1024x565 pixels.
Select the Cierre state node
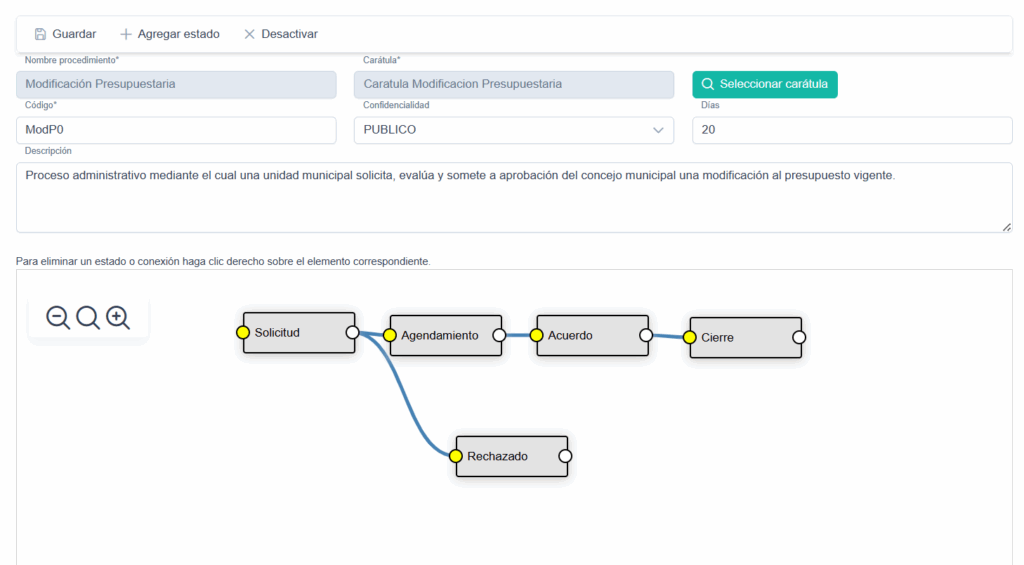tap(743, 338)
